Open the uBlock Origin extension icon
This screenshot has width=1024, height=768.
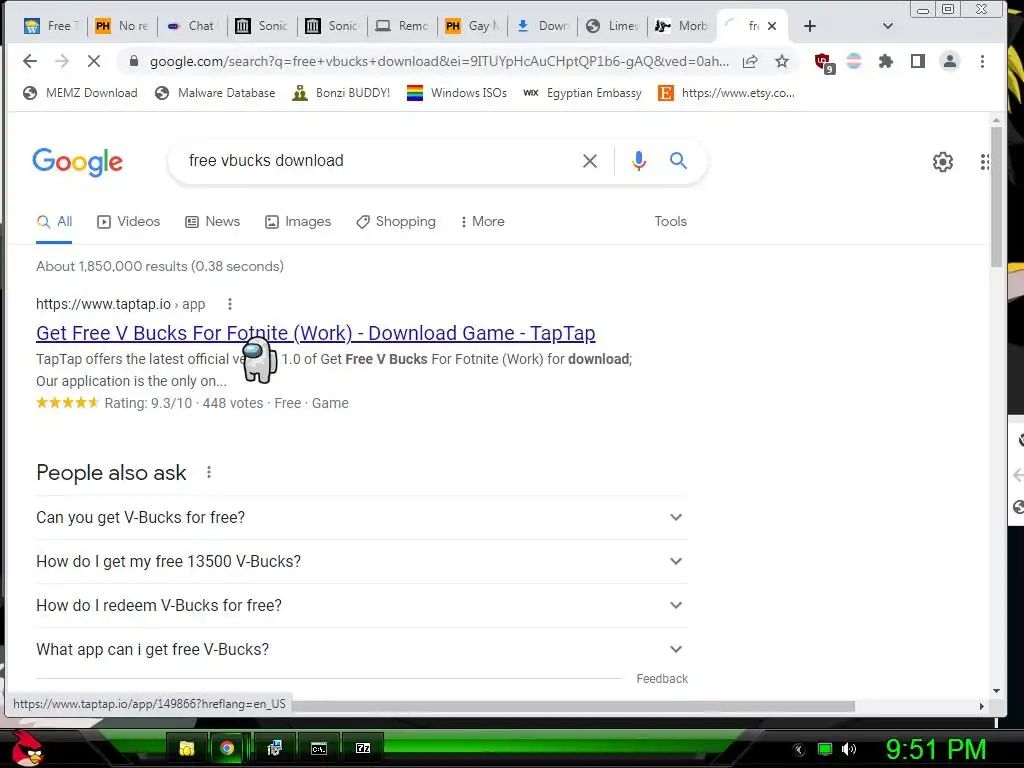point(824,63)
